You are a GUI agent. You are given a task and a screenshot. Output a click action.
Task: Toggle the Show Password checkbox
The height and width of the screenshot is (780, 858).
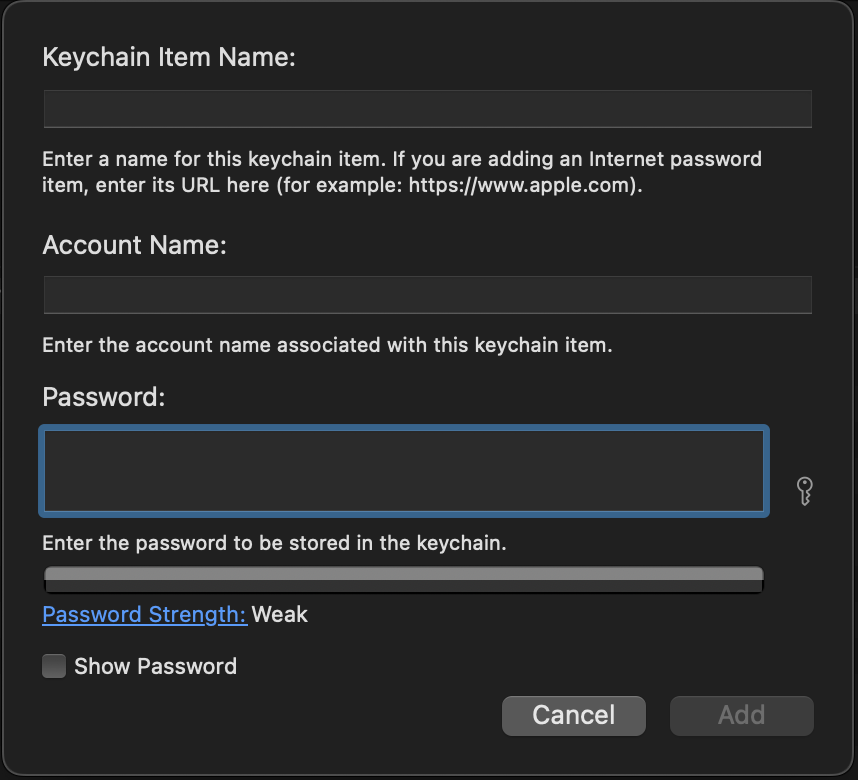pyautogui.click(x=54, y=667)
